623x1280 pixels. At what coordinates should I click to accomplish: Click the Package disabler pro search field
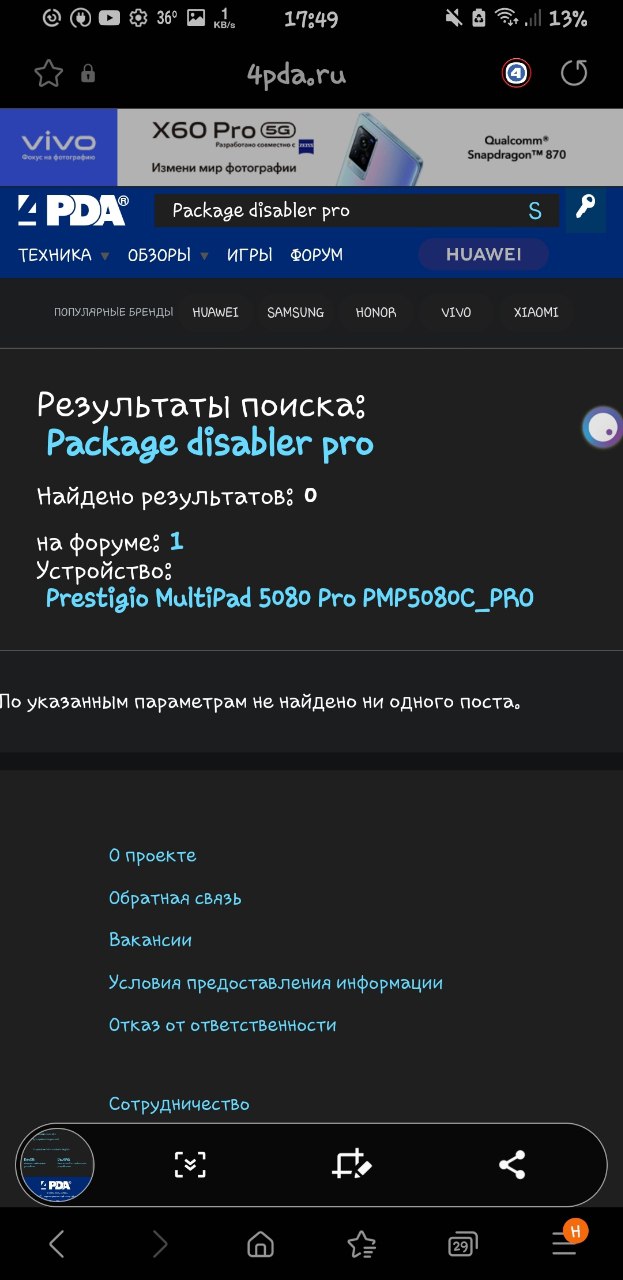(356, 210)
